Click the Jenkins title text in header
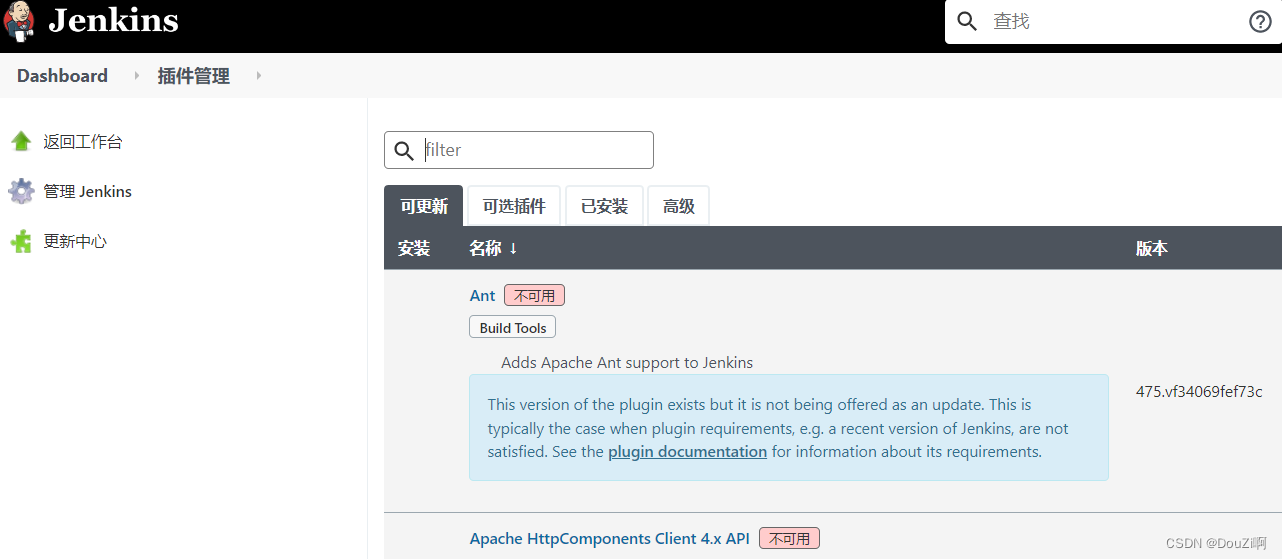This screenshot has width=1282, height=559. coord(113,20)
